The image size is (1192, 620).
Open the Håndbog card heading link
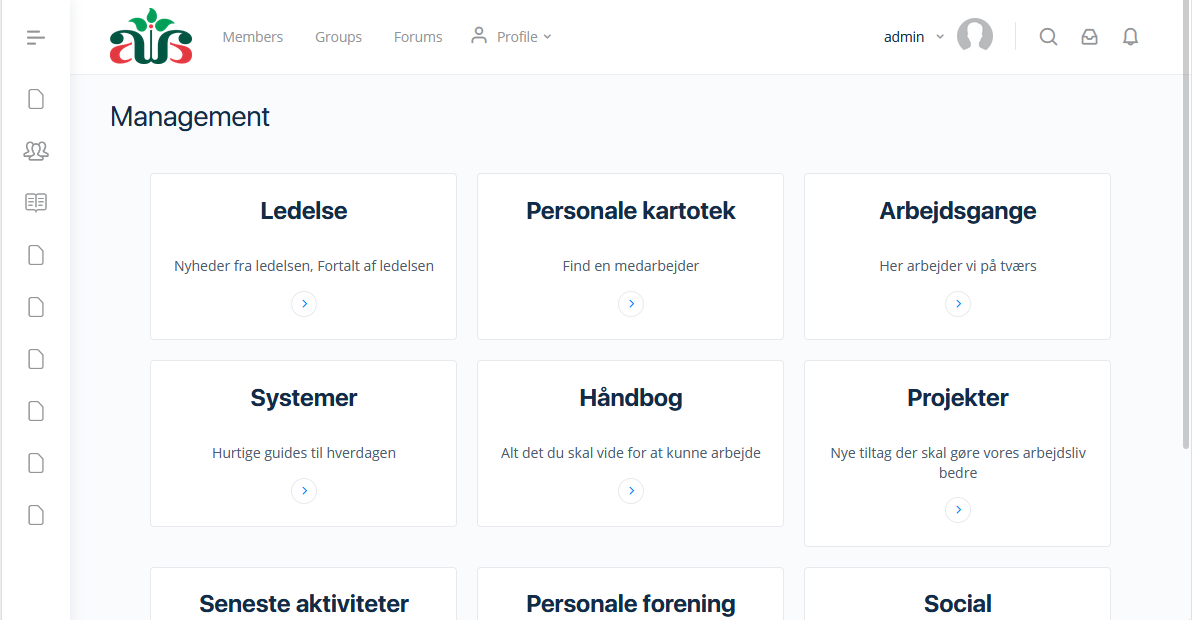click(631, 398)
